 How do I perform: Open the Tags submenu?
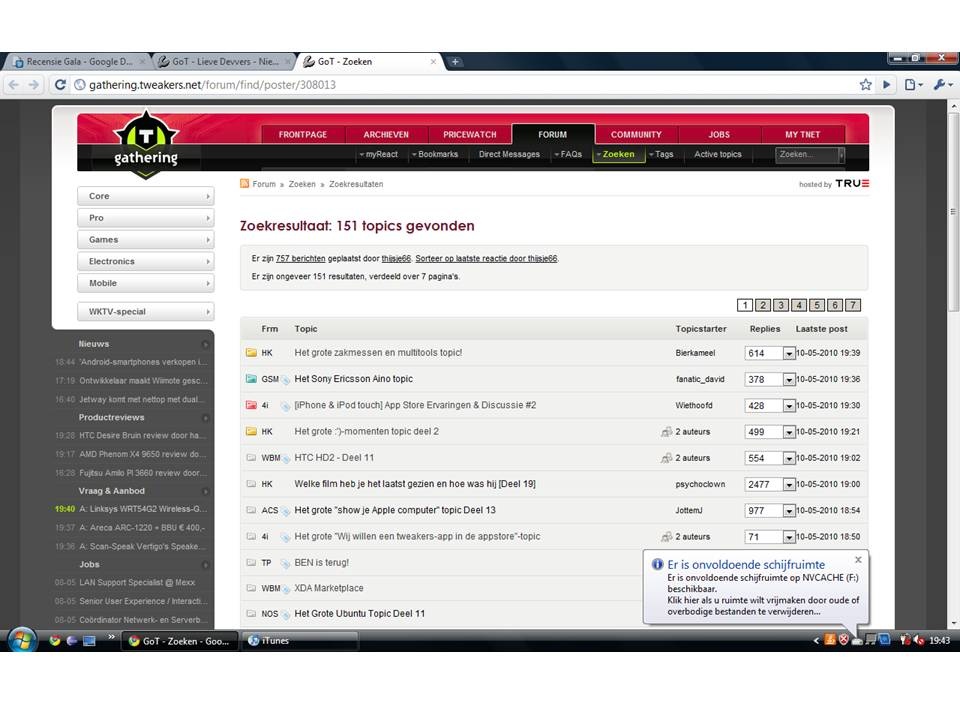(661, 154)
